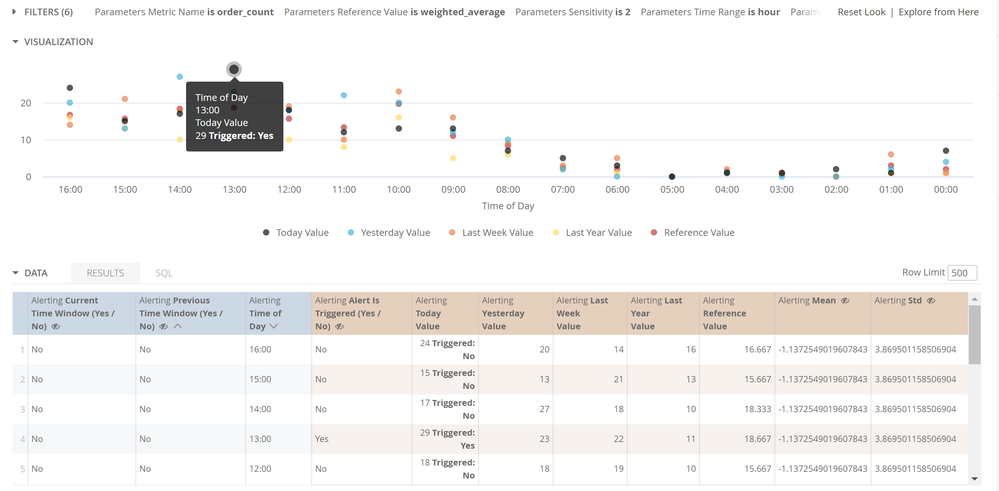The width and height of the screenshot is (999, 491).
Task: Click filter Parameters Sensitivity is 2
Action: [573, 12]
